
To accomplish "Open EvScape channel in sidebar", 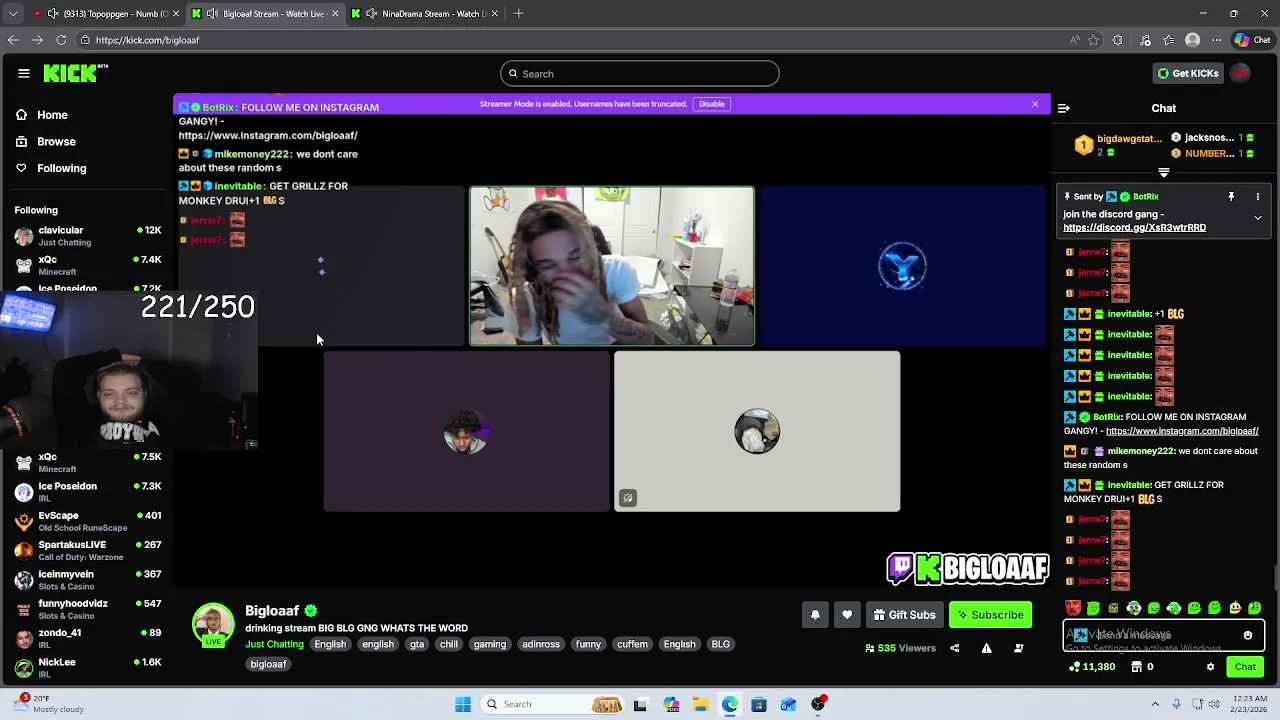I will point(88,521).
